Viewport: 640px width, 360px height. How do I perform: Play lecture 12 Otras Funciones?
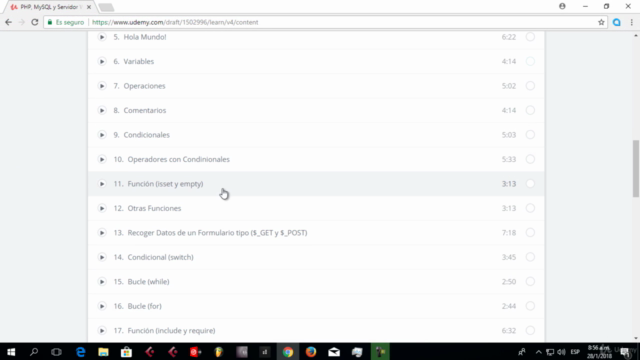point(102,209)
